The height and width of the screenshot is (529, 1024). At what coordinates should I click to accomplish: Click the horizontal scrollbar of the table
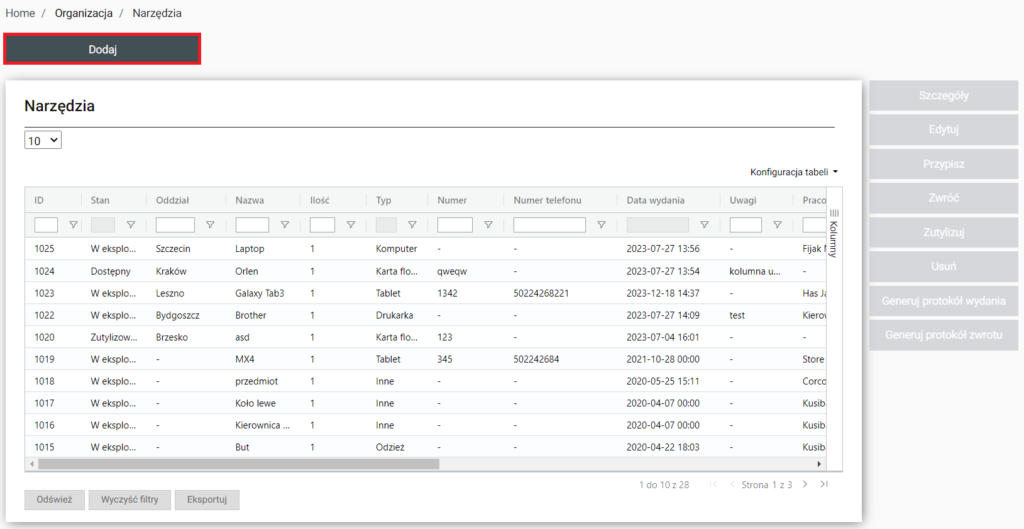click(x=238, y=464)
